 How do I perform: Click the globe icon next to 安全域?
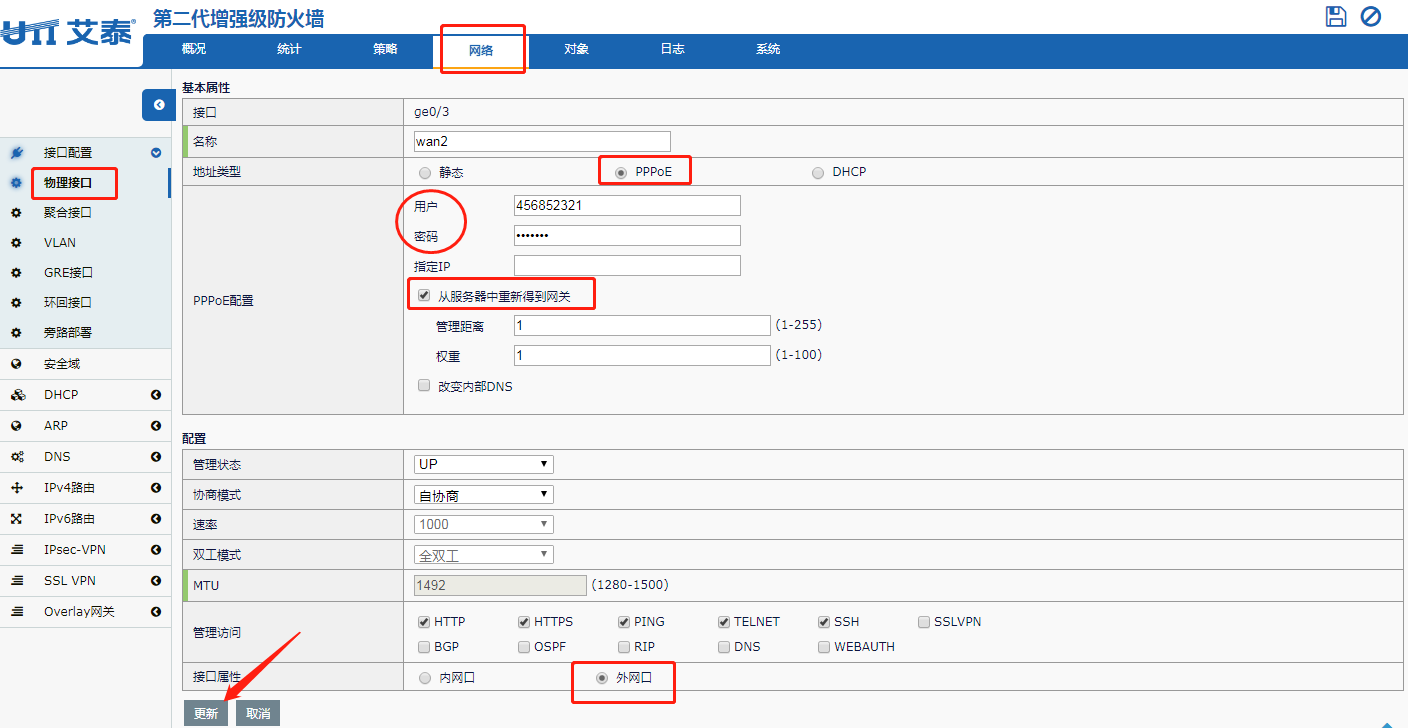(x=16, y=364)
